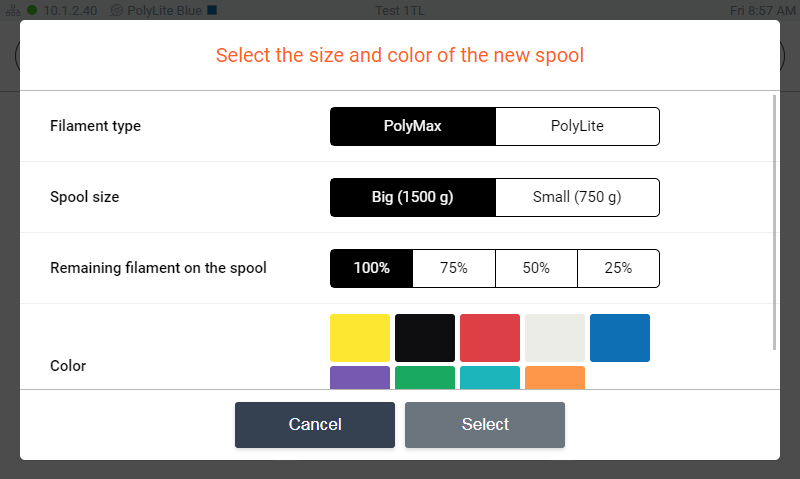Choose Big (1500 g) spool size

coord(413,197)
